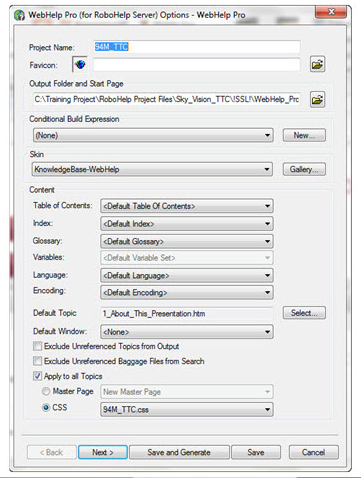Click the Save button
Viewport: 361px width, 478px height.
click(x=256, y=452)
